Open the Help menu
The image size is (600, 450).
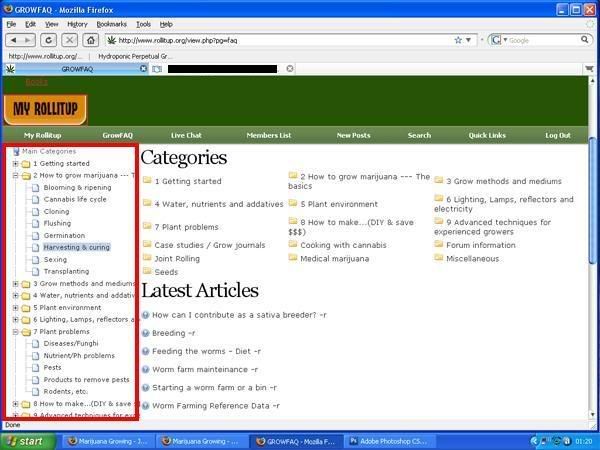click(x=166, y=24)
